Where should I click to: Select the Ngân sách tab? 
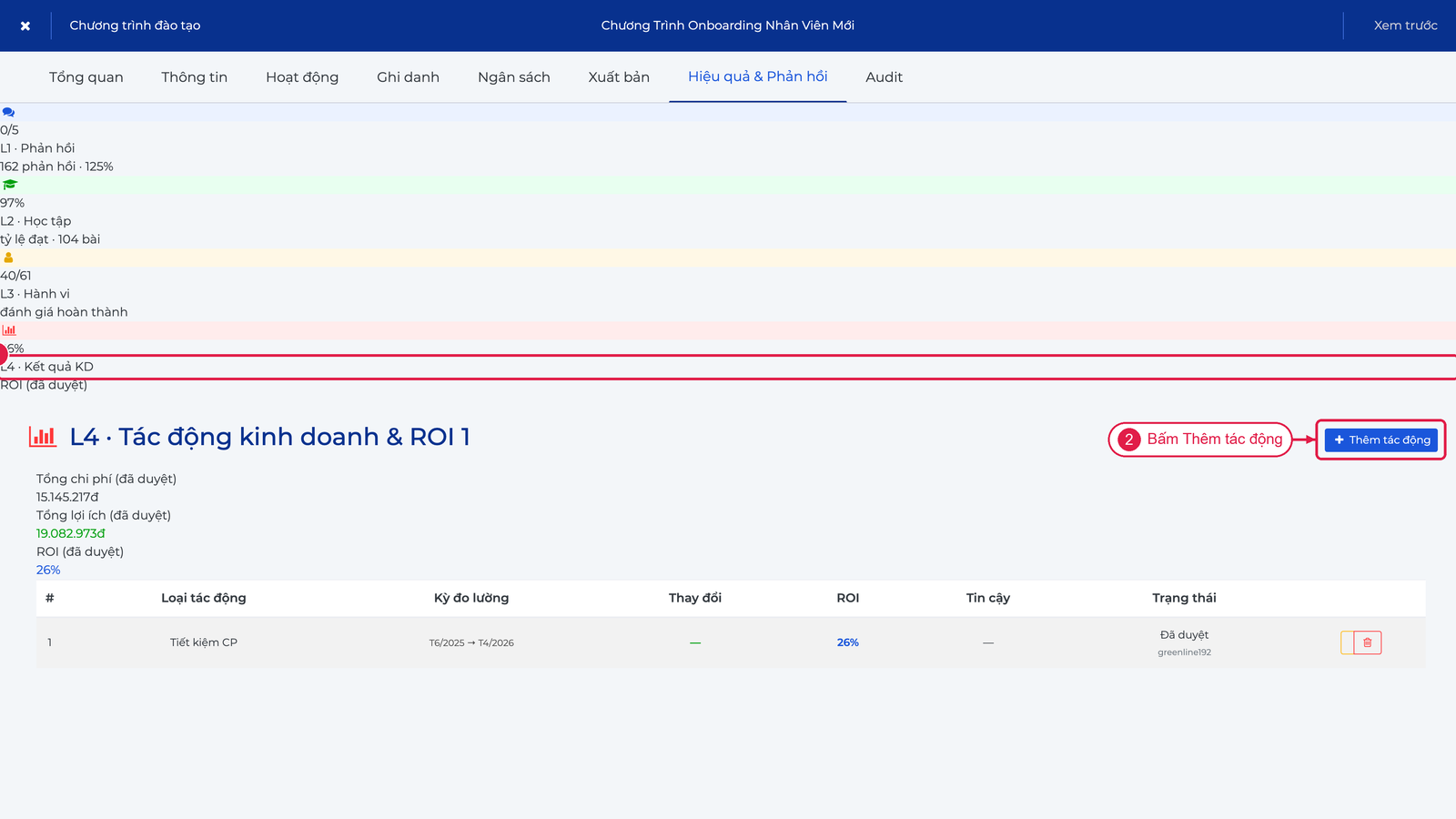click(514, 77)
